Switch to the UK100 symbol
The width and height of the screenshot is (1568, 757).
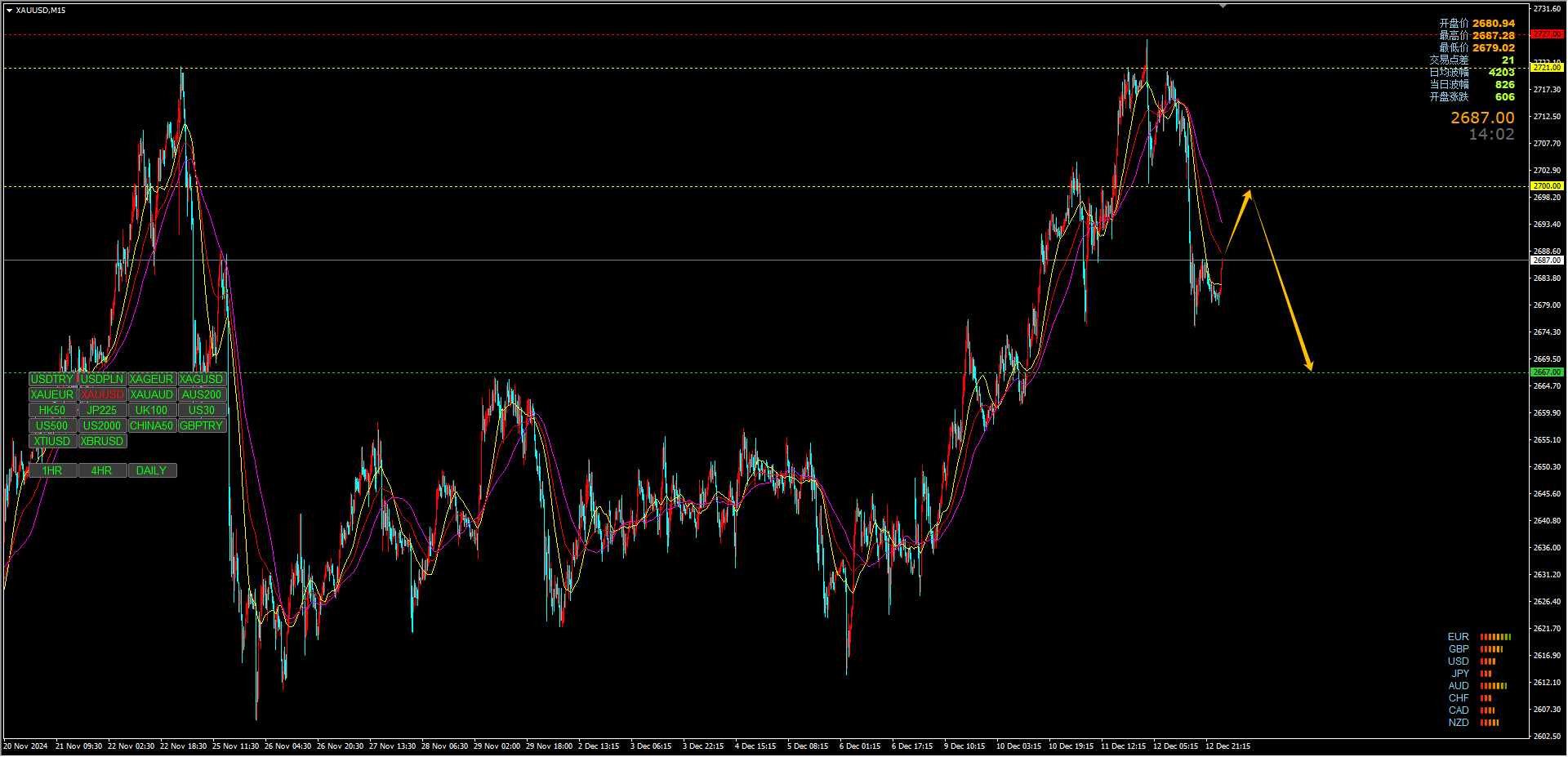152,410
